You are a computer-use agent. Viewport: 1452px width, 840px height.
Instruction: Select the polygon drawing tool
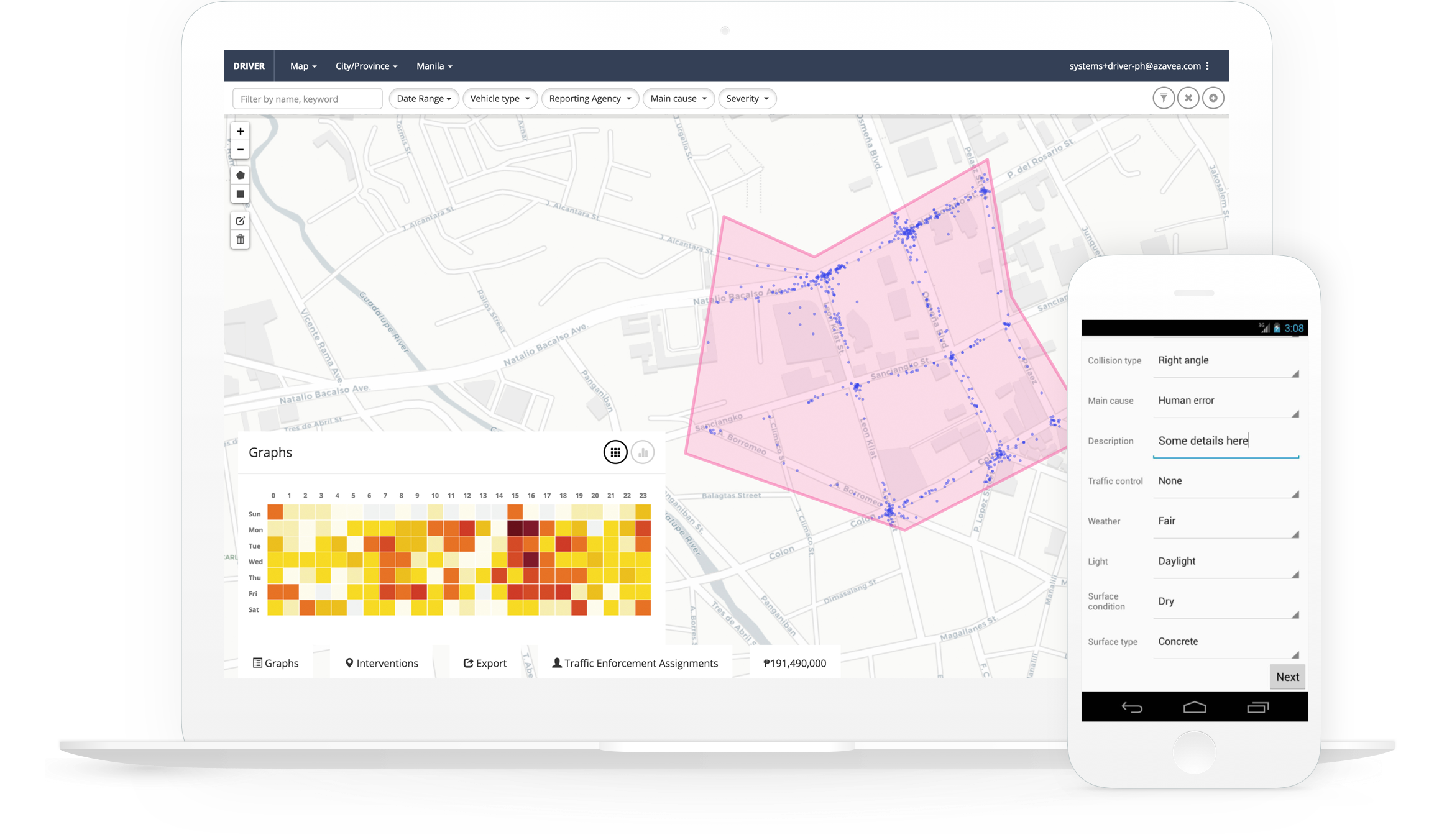[240, 175]
